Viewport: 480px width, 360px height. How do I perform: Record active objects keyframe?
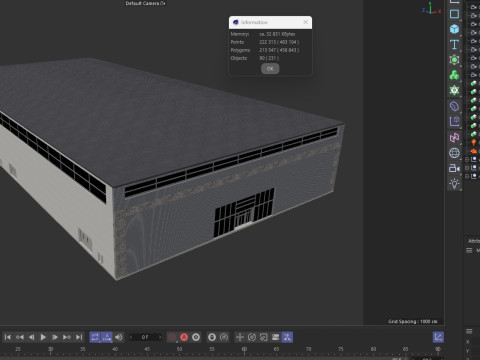click(172, 337)
